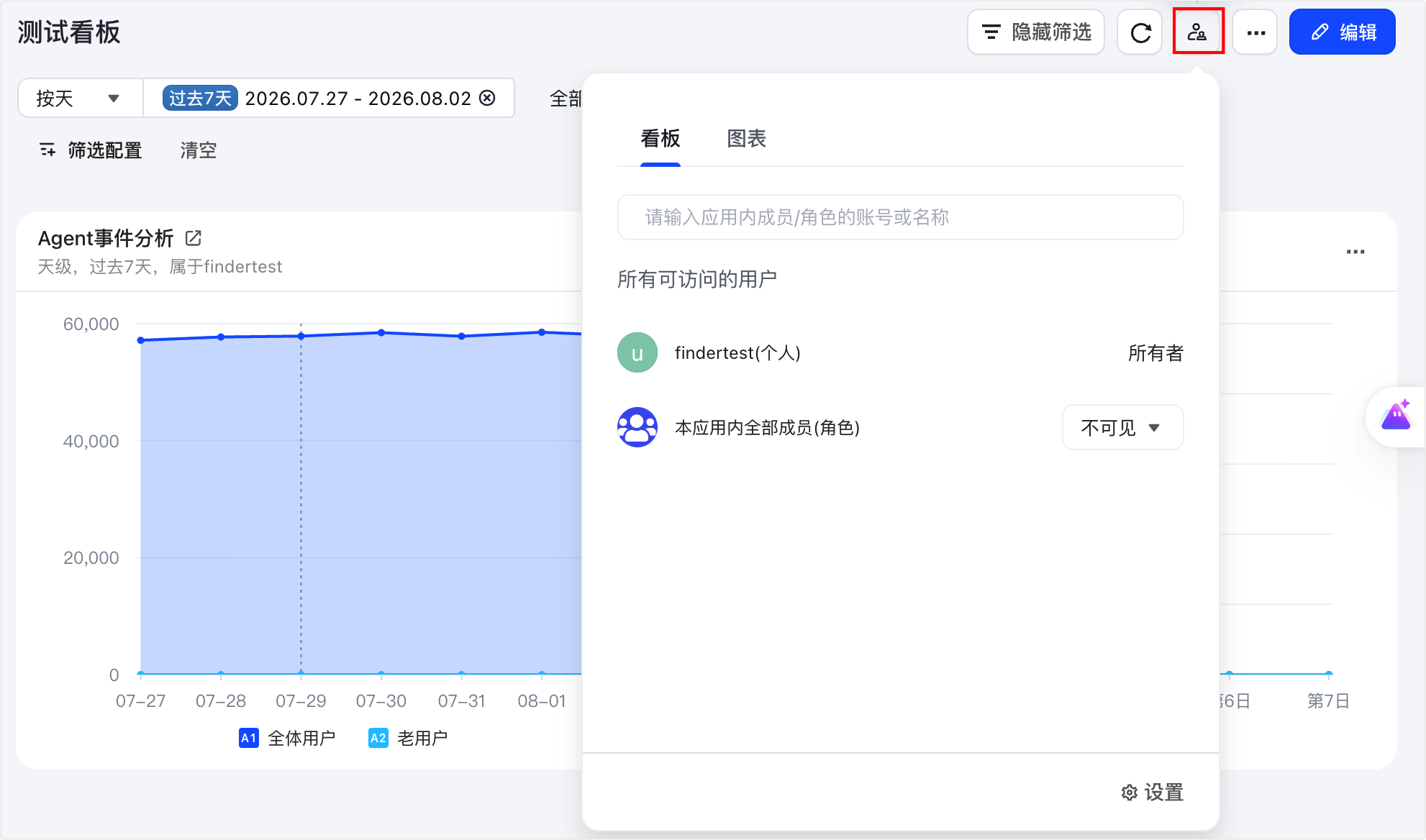Click the findertest user avatar
1426x840 pixels.
coord(637,352)
